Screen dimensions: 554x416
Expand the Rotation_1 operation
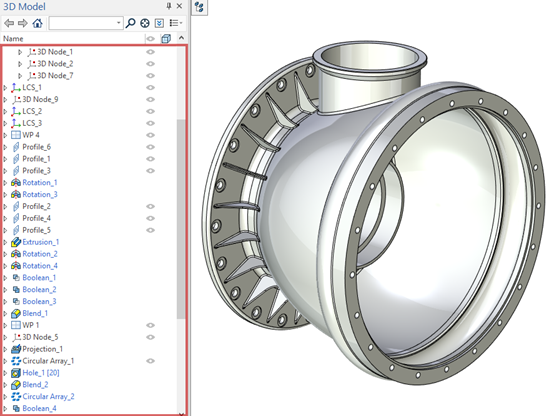point(5,183)
